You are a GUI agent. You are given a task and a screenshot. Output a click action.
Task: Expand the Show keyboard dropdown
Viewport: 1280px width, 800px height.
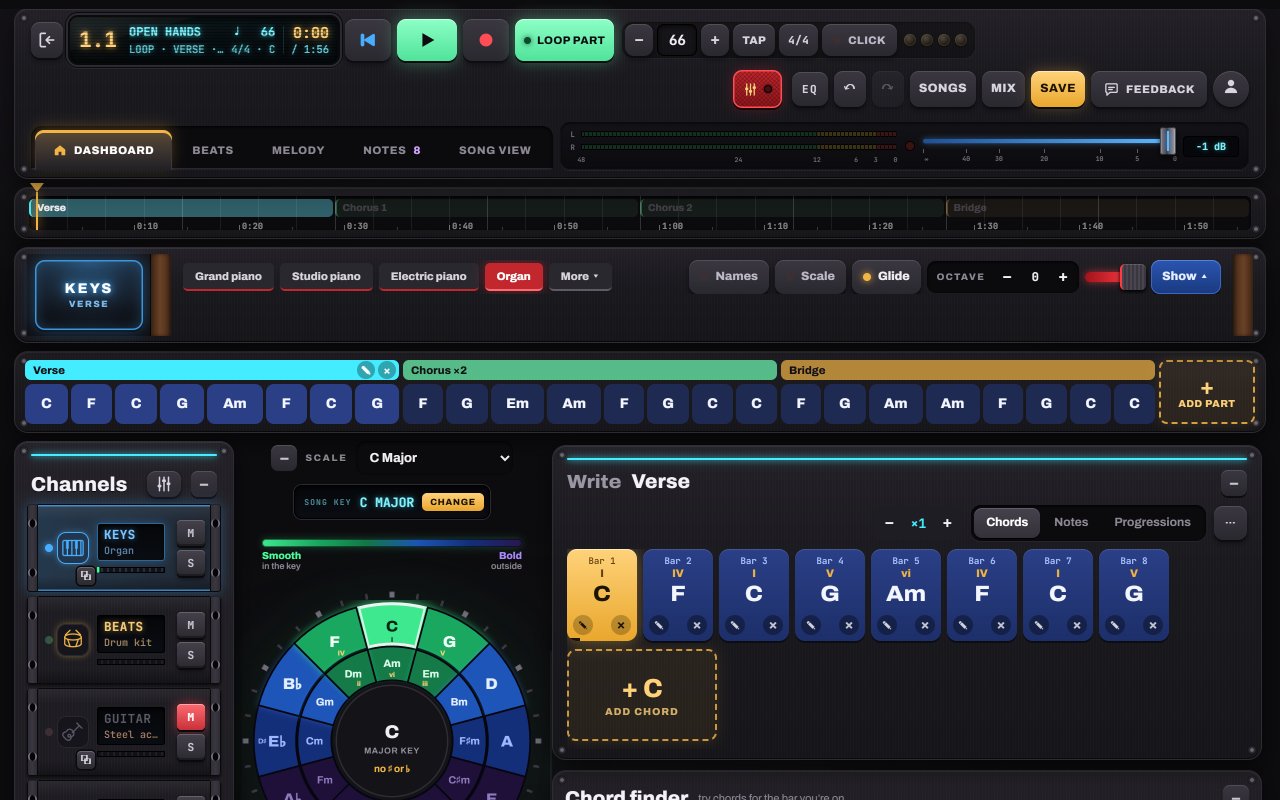coord(1185,276)
